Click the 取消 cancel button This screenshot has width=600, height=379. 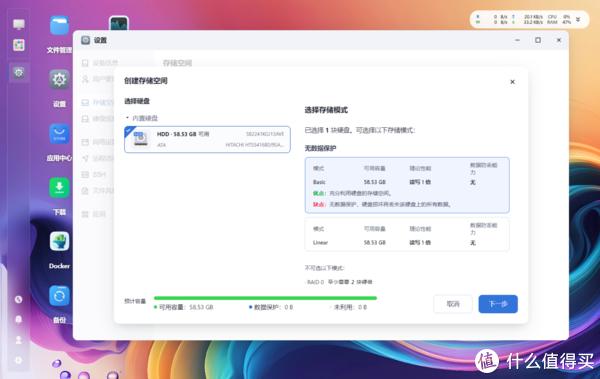coord(453,304)
